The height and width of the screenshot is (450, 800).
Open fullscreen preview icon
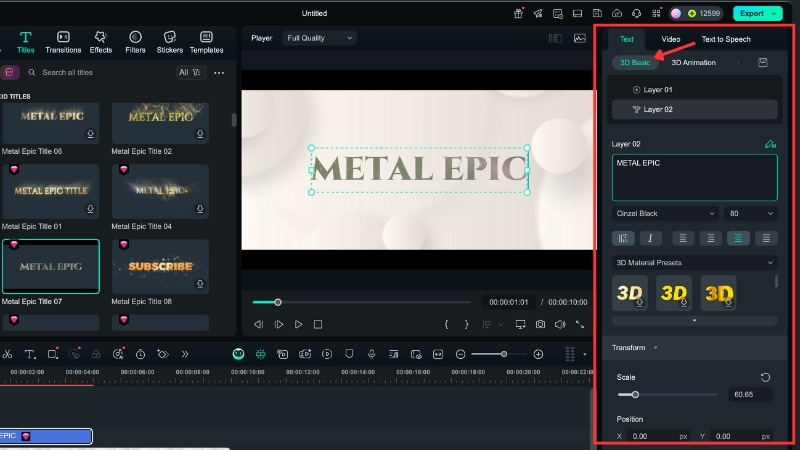[580, 324]
